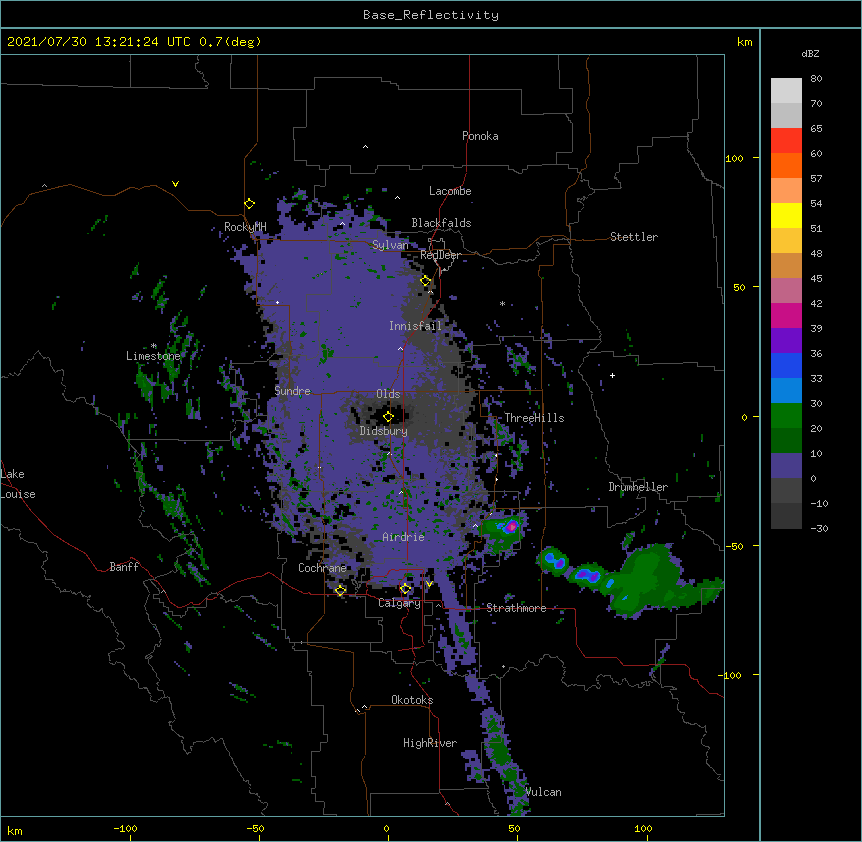Click the km unit label at bottom-left
The image size is (862, 842).
click(15, 831)
